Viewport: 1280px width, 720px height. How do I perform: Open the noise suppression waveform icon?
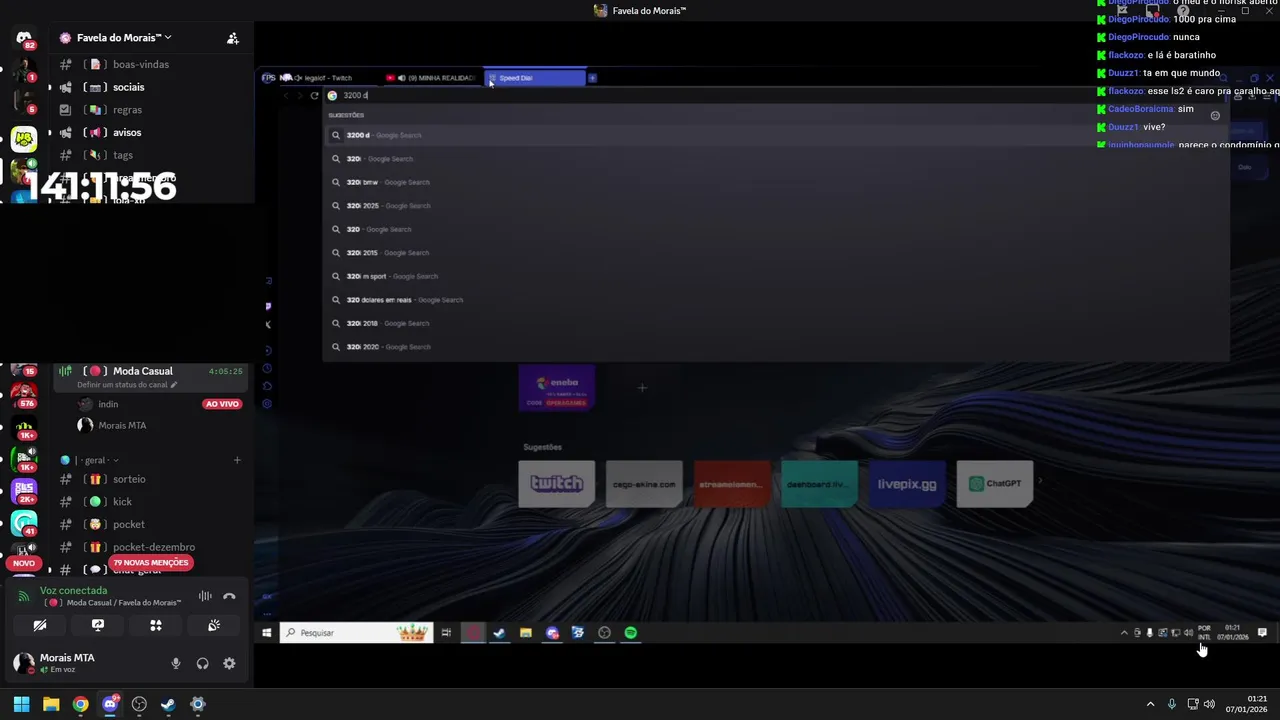tap(205, 596)
